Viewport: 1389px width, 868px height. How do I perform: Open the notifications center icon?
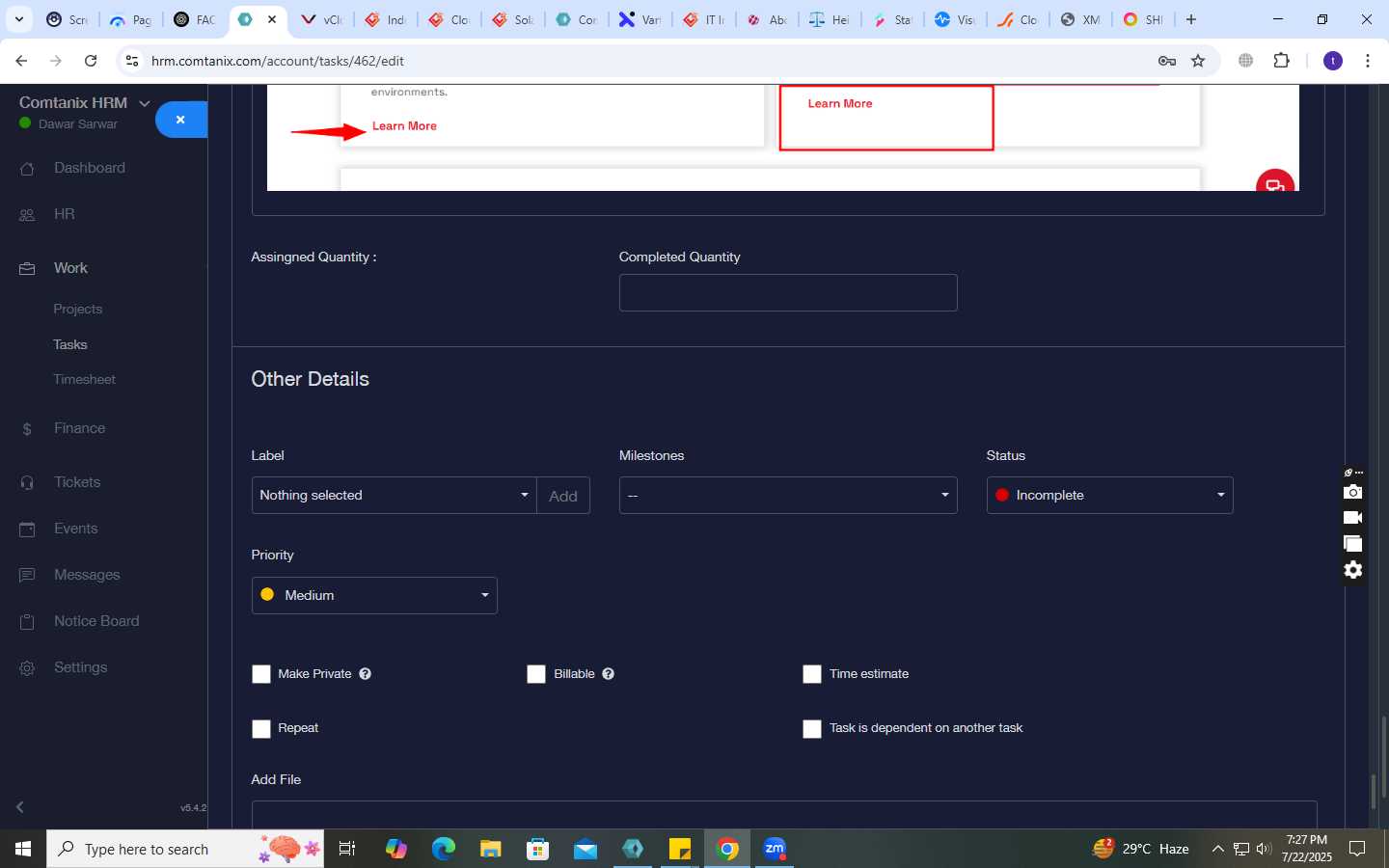click(1357, 849)
